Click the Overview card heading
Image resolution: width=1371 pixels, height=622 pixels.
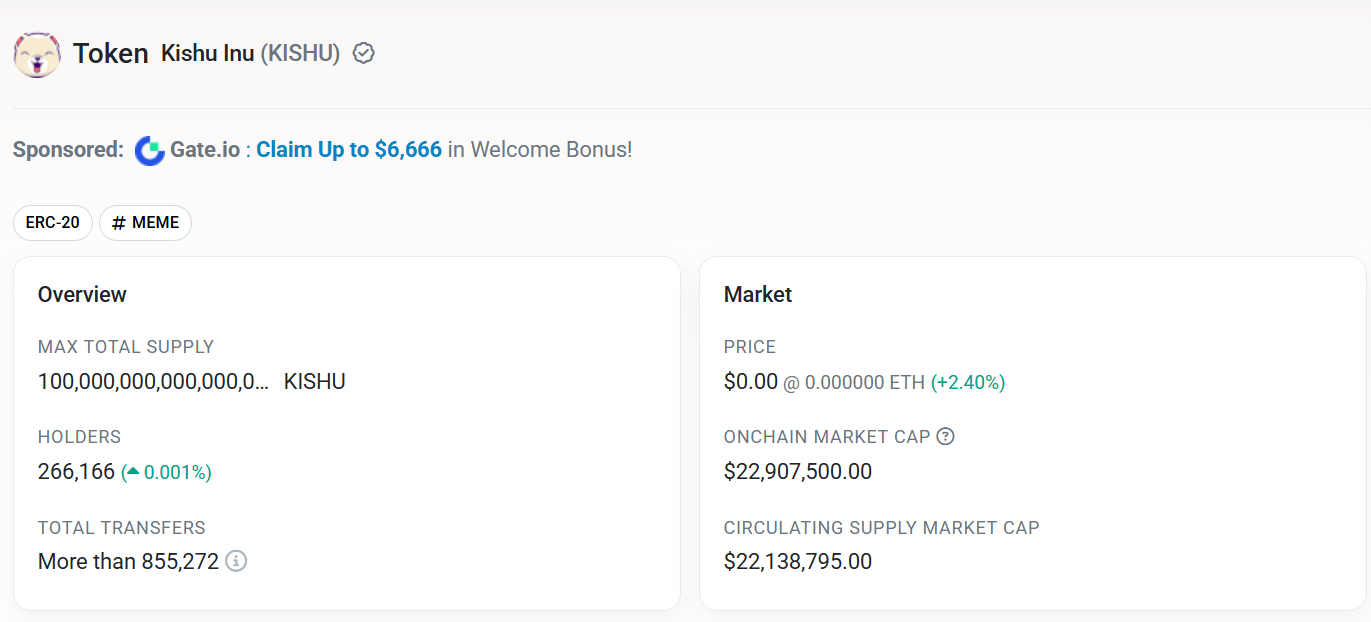point(82,294)
